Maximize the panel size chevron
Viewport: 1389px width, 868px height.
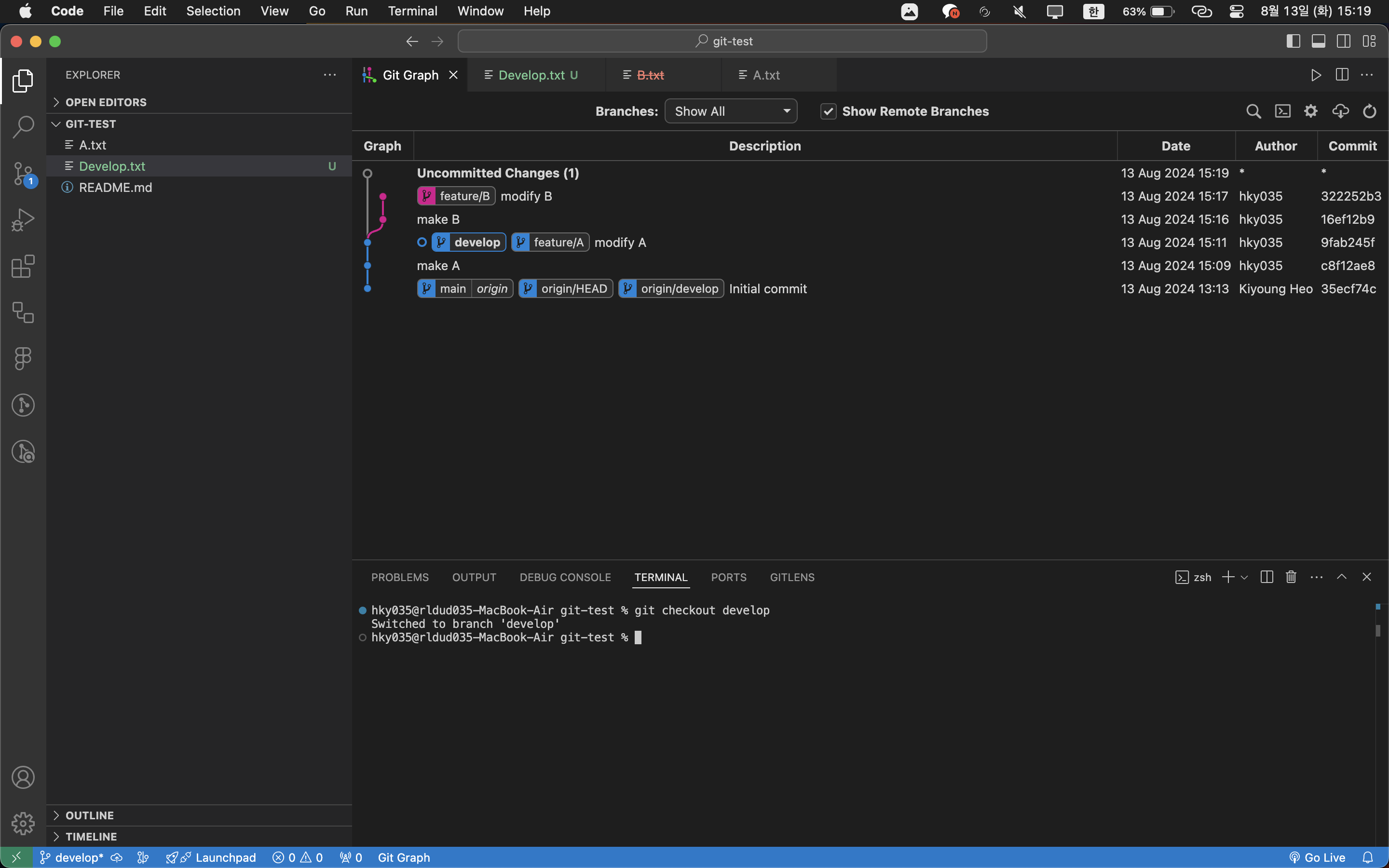pos(1341,577)
